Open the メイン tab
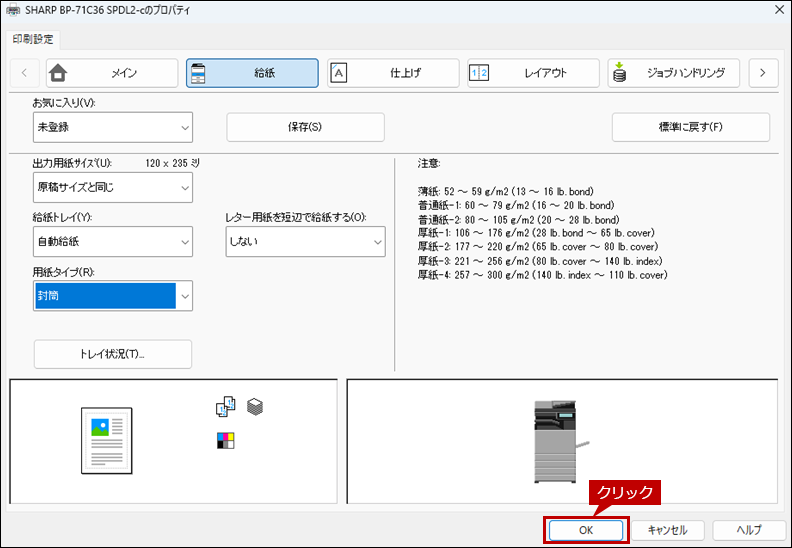The width and height of the screenshot is (792, 548). (112, 73)
